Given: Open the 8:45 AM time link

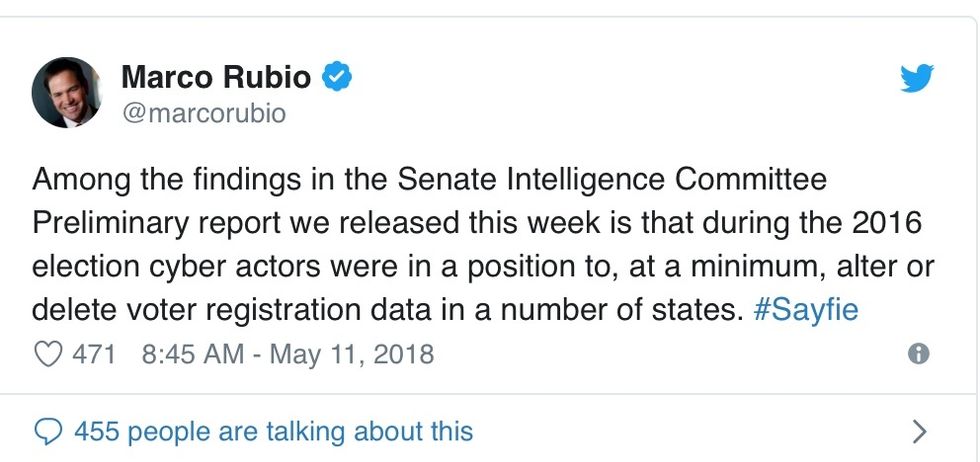Looking at the screenshot, I should [x=194, y=354].
